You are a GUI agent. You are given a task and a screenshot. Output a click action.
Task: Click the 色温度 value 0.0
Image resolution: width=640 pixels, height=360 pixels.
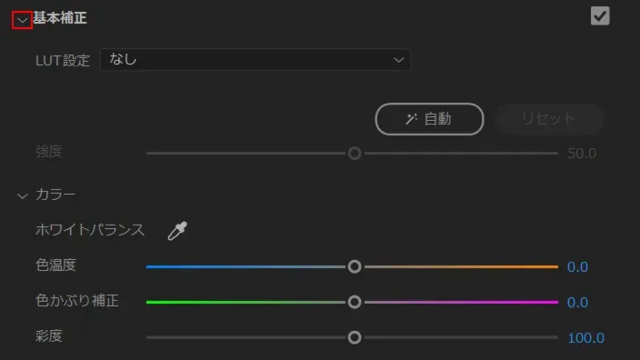[578, 267]
